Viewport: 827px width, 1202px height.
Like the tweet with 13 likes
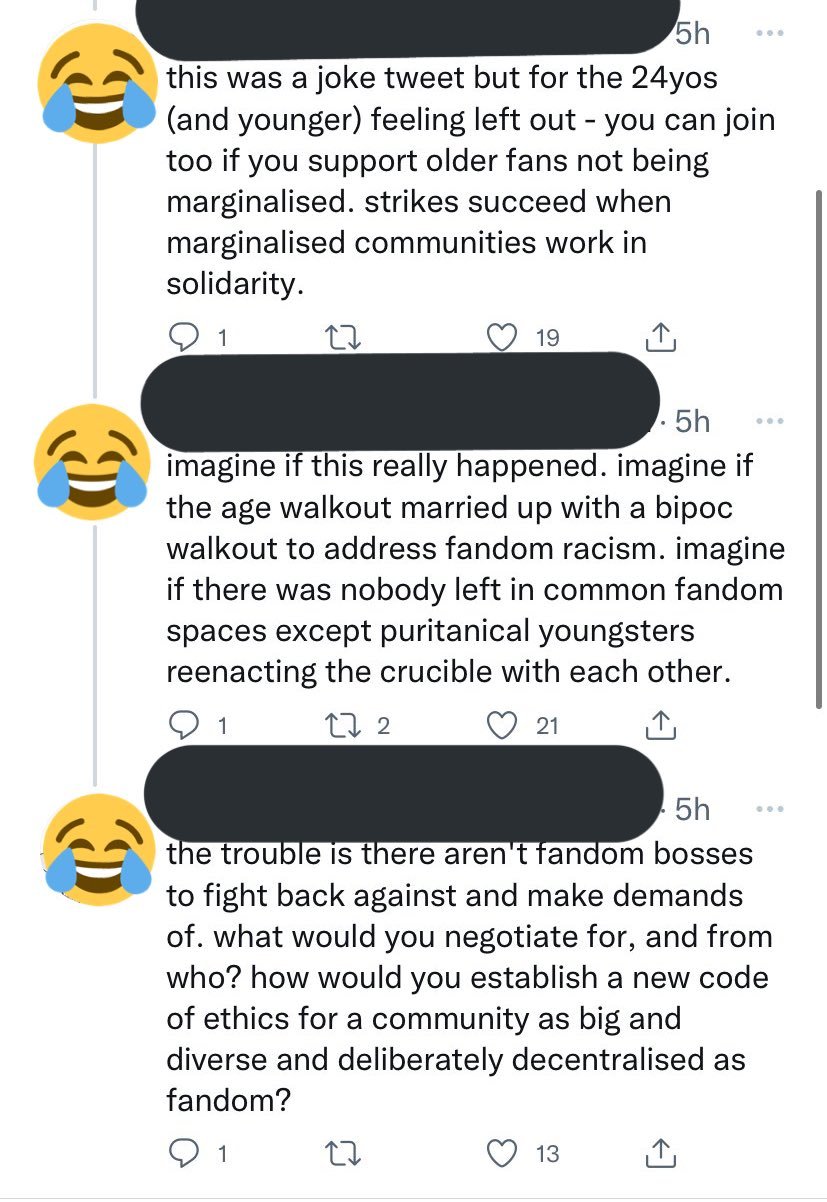click(x=505, y=1154)
